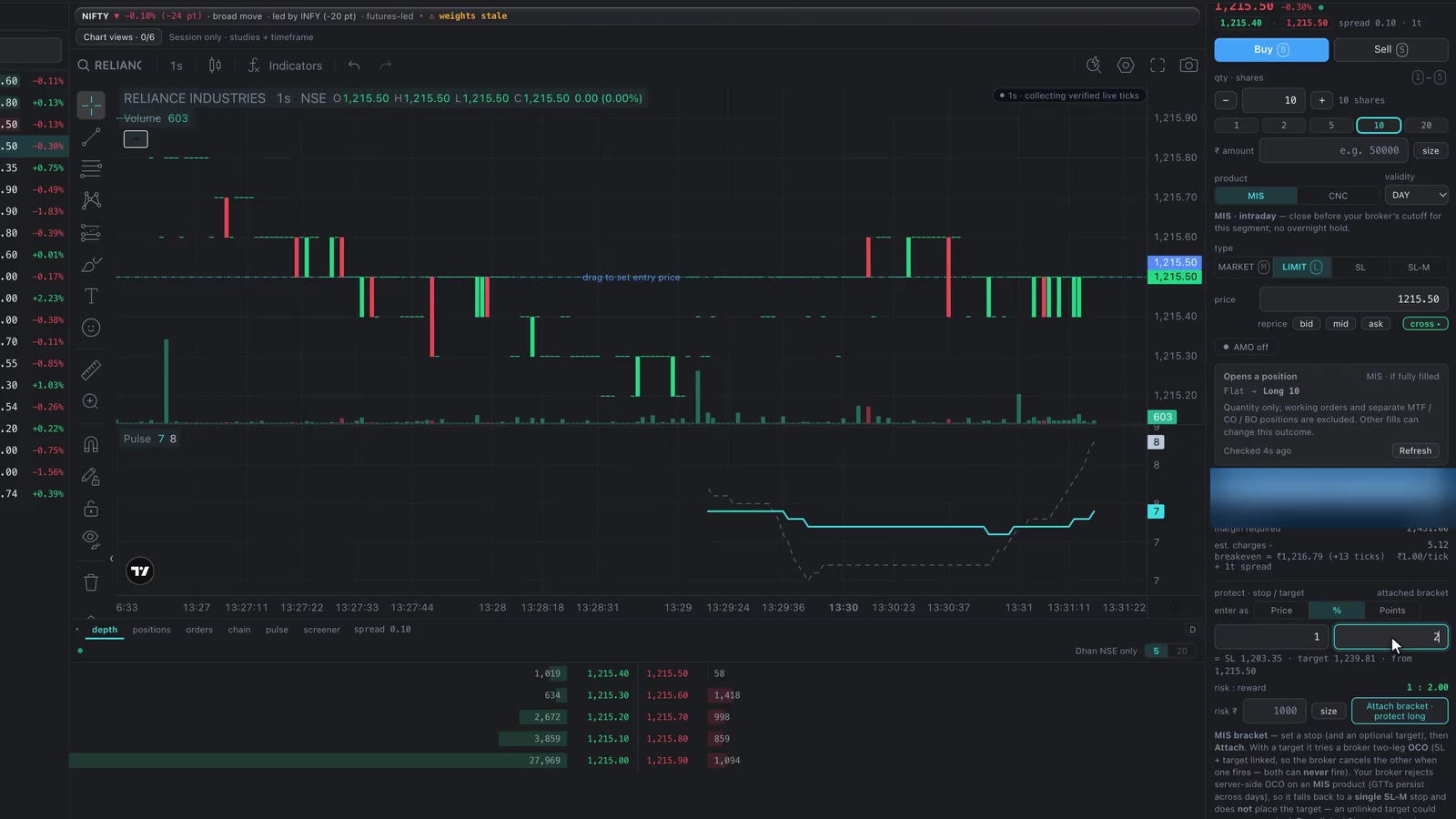Open the Chart views 0/6 menu
1456x819 pixels.
coord(119,37)
